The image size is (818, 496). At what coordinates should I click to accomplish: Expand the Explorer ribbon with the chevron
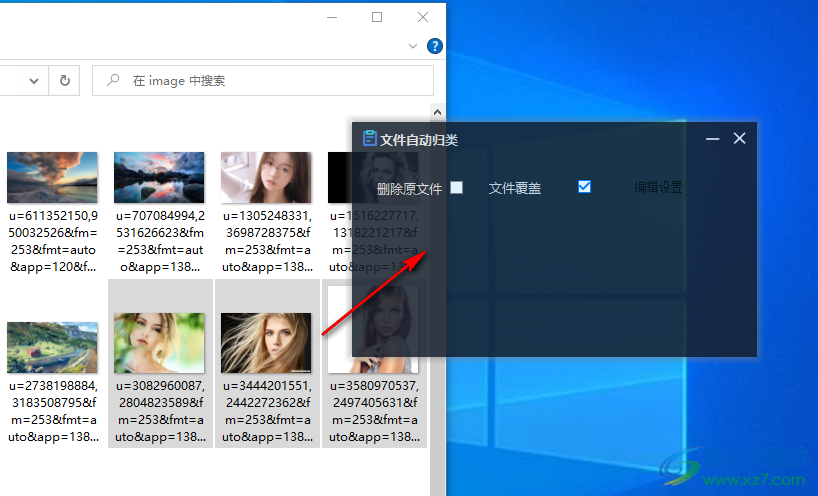coord(413,46)
